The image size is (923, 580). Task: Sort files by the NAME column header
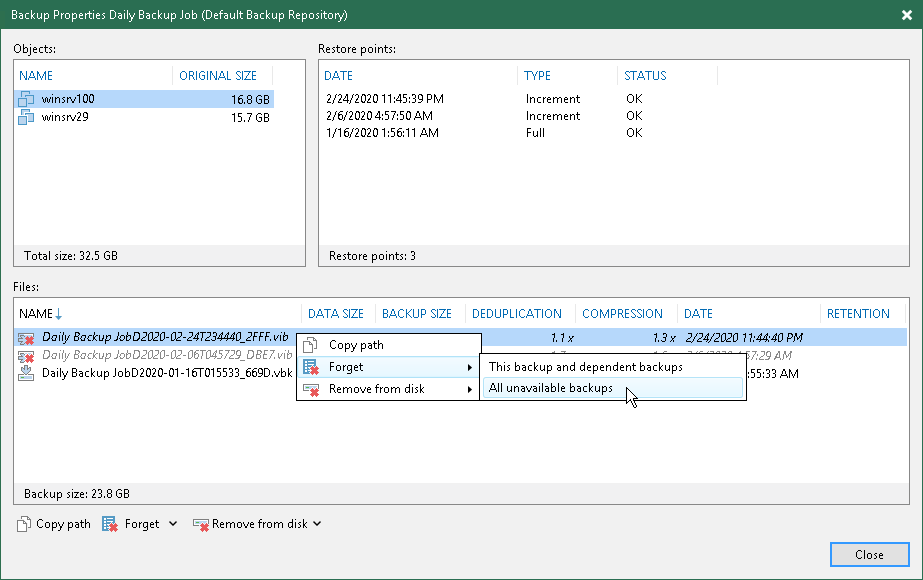point(36,314)
